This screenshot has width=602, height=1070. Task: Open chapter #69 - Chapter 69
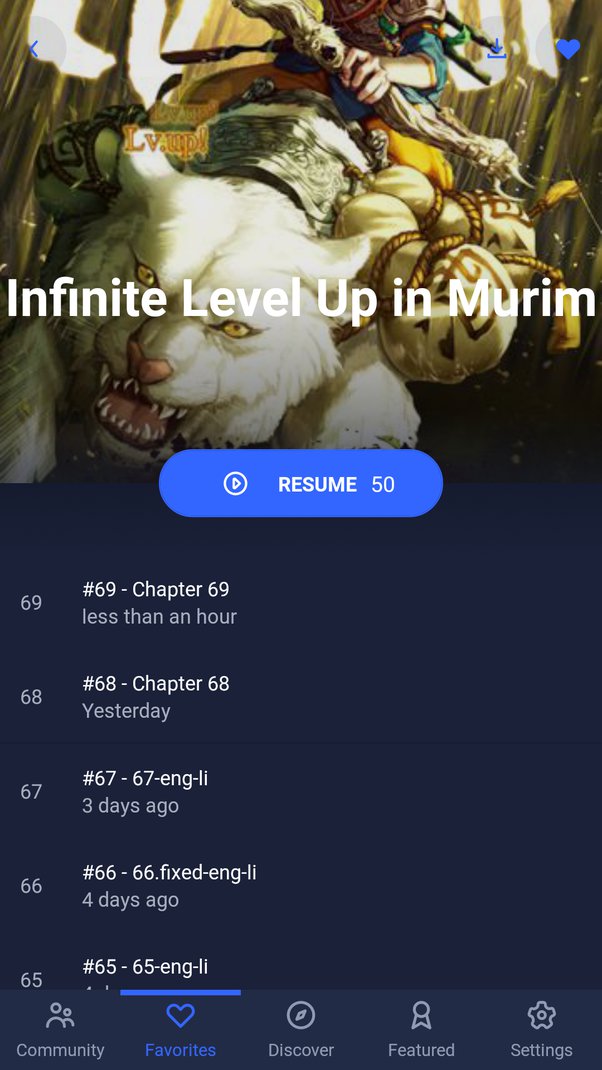click(301, 603)
